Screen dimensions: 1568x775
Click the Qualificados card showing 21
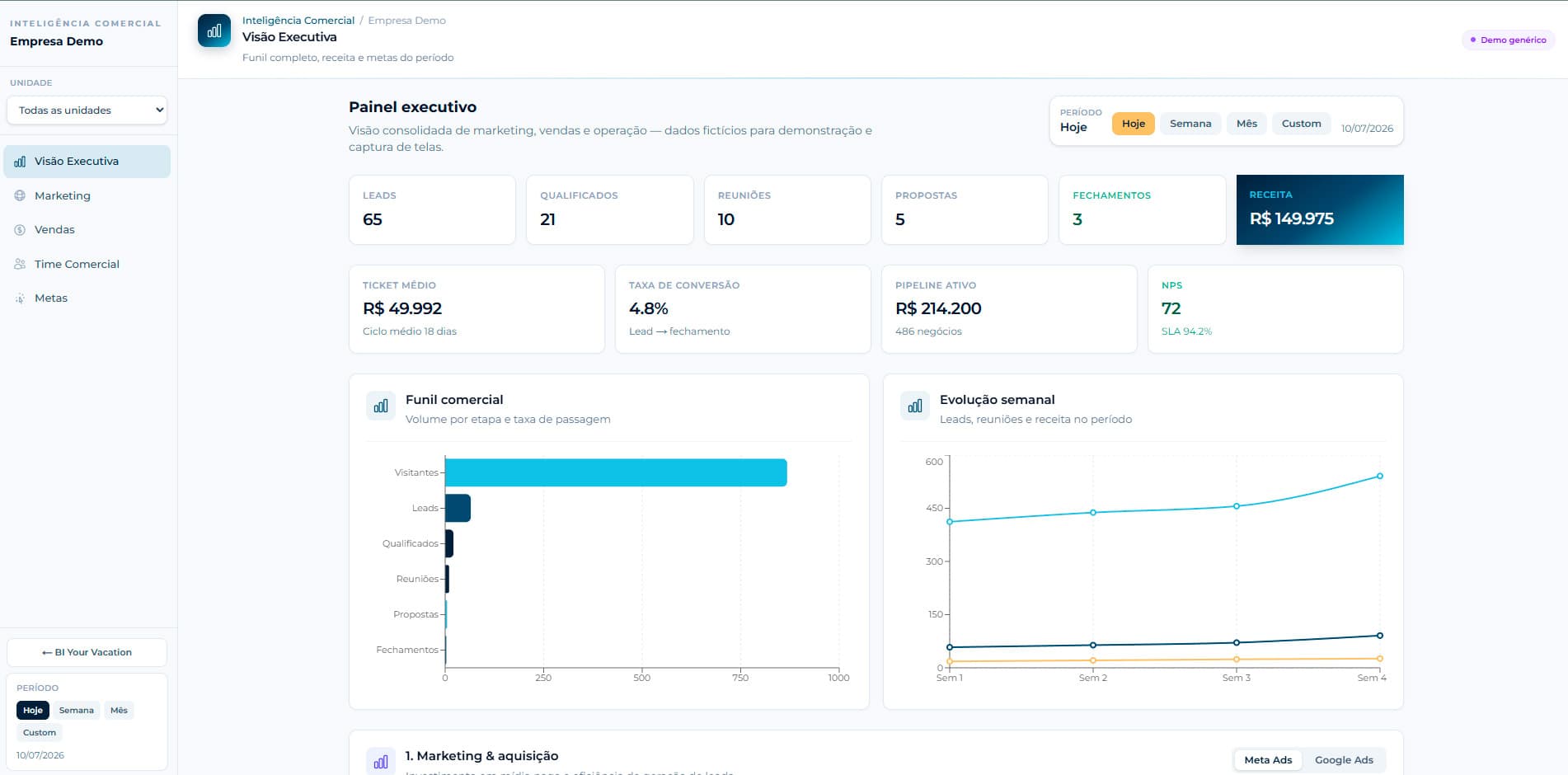coord(610,209)
